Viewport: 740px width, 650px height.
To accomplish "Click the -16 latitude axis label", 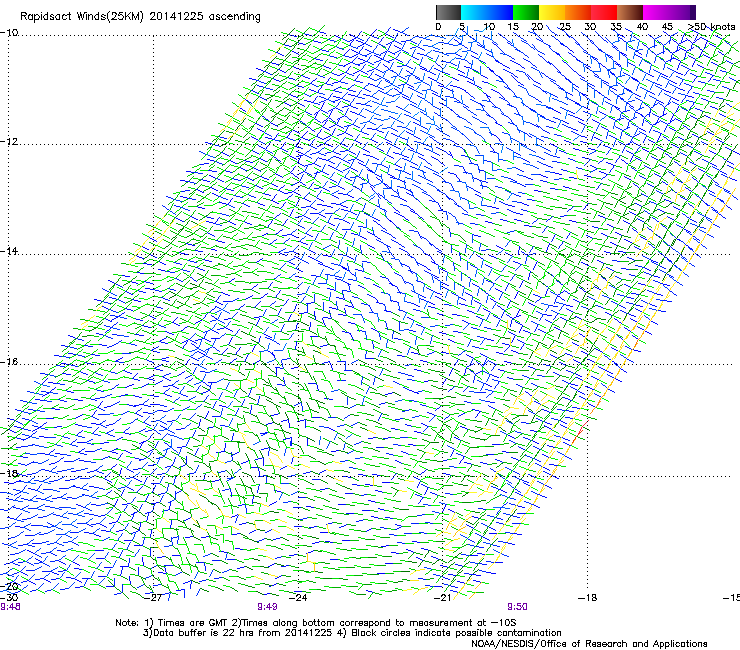I will pyautogui.click(x=9, y=362).
